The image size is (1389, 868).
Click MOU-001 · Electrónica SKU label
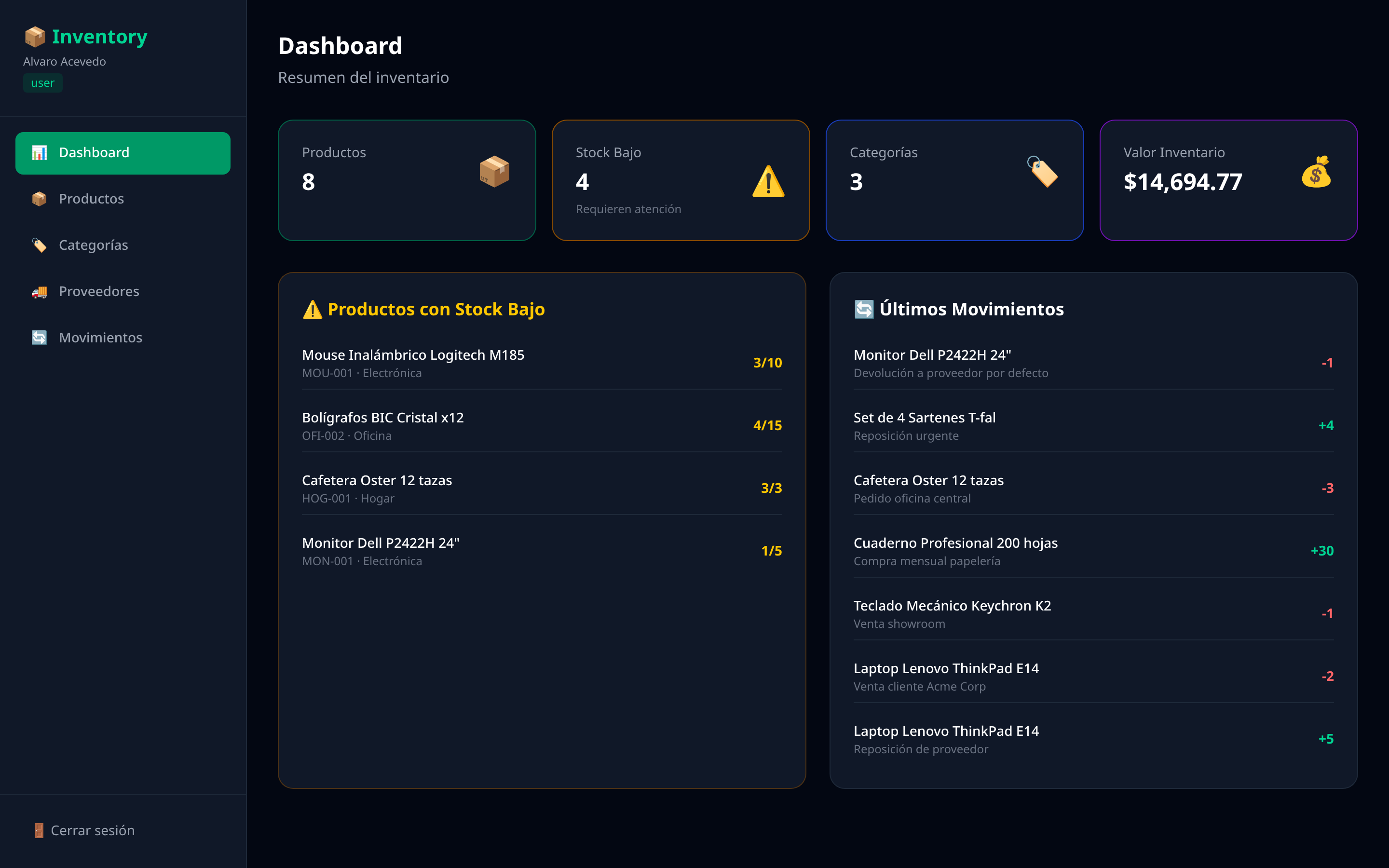(362, 373)
